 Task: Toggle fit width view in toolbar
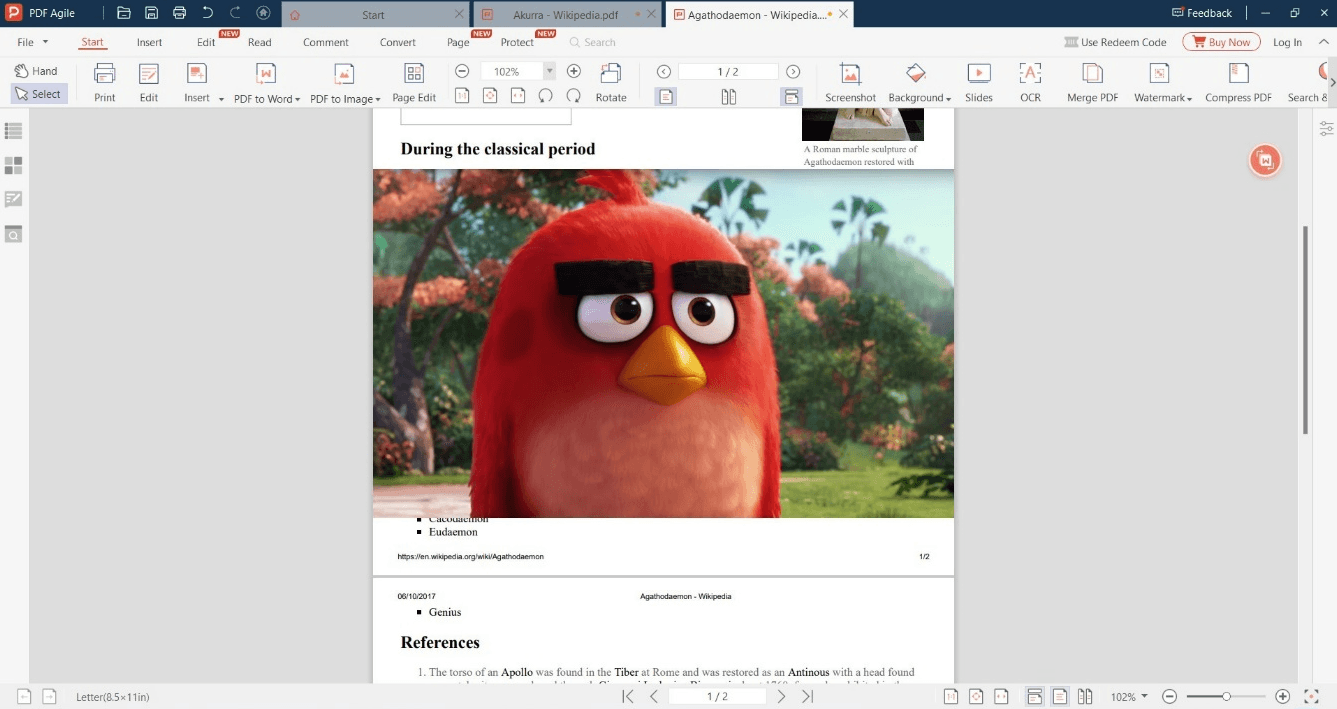point(518,96)
